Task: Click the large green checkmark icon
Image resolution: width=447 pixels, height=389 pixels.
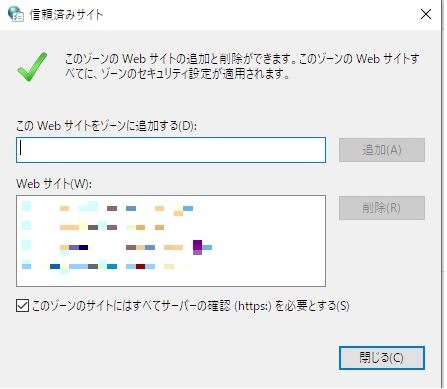Action: coord(32,67)
